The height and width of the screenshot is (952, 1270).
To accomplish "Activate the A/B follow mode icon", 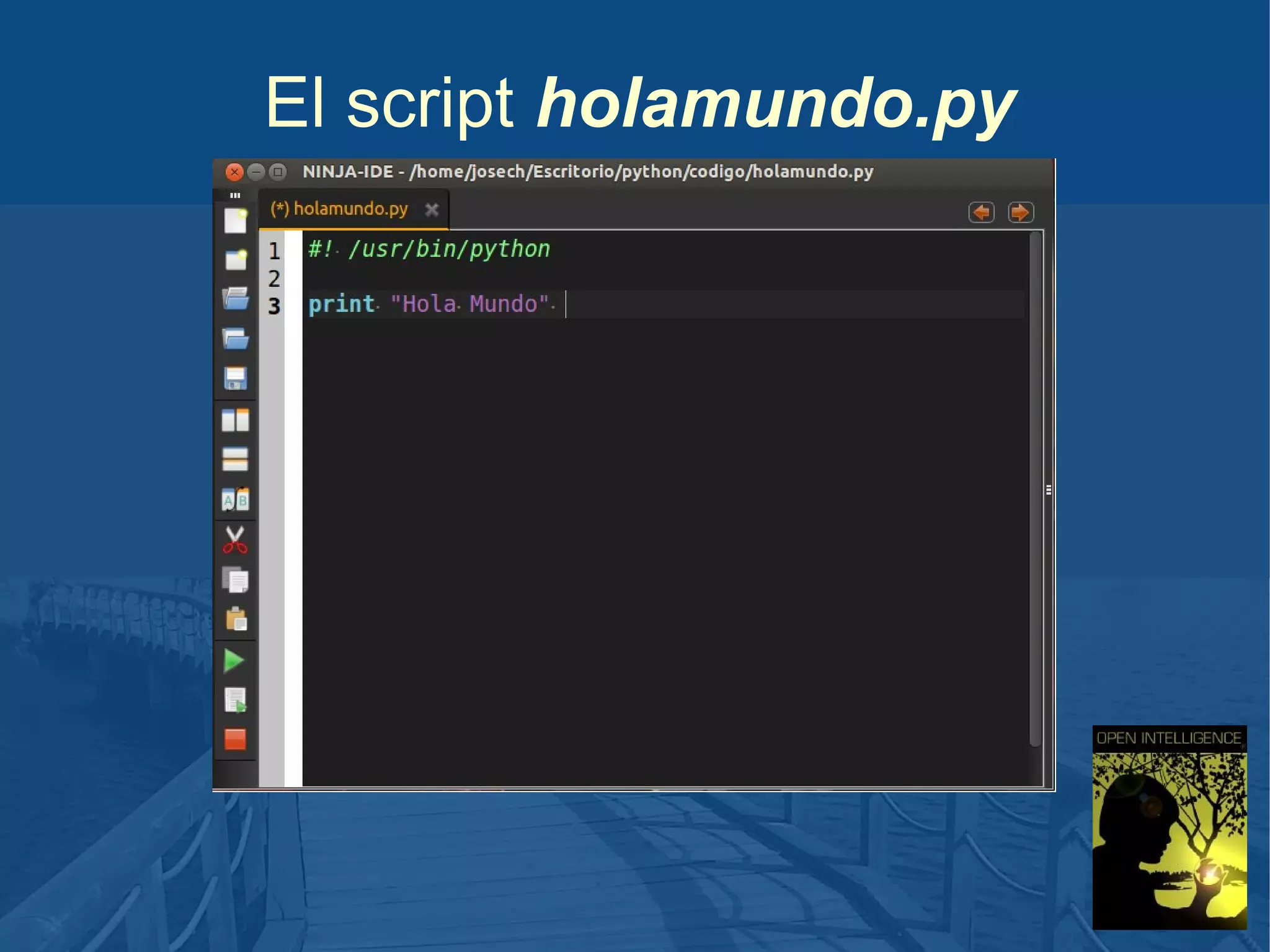I will (x=236, y=499).
